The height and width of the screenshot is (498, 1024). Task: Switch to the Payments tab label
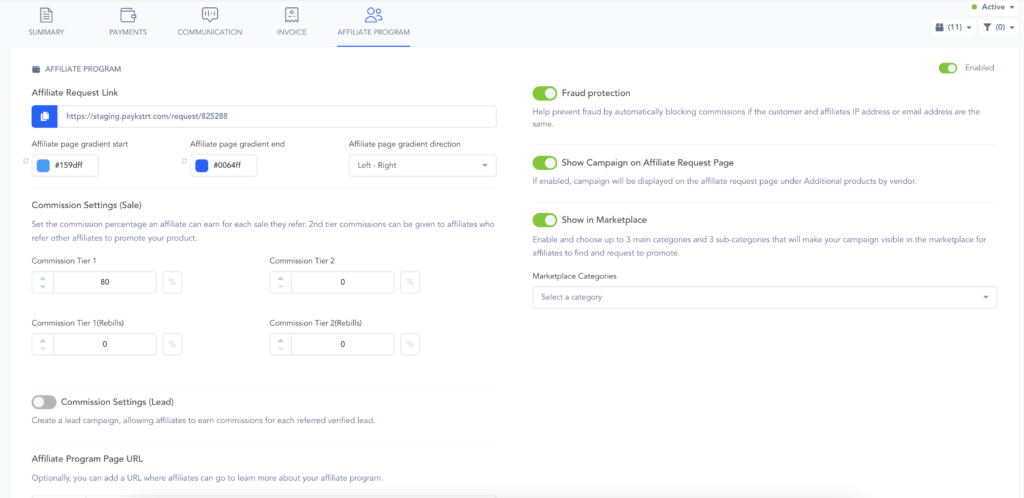coord(128,32)
